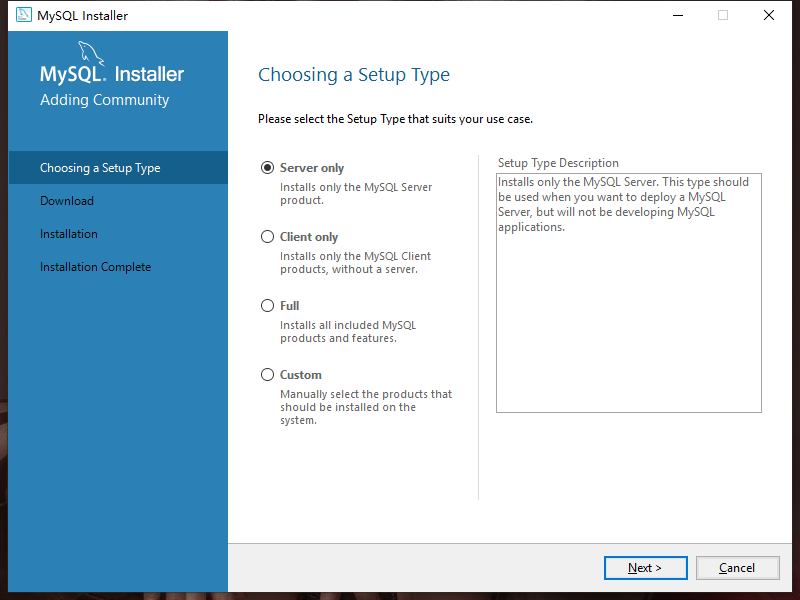Go to Choosing a Setup Type step
800x600 pixels.
point(118,167)
